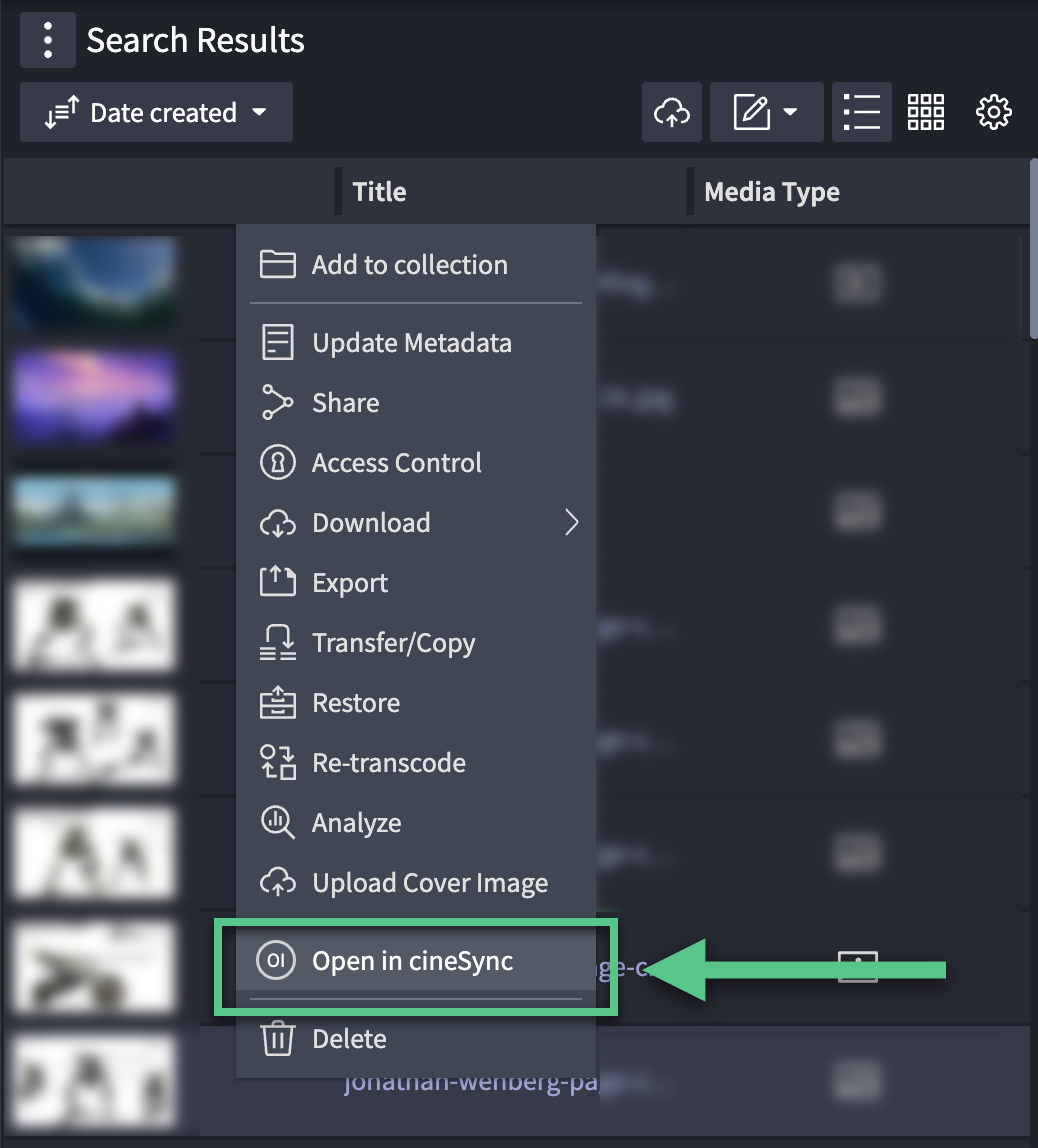Switch to grid view
Screen dimensions: 1038x1148
925,112
